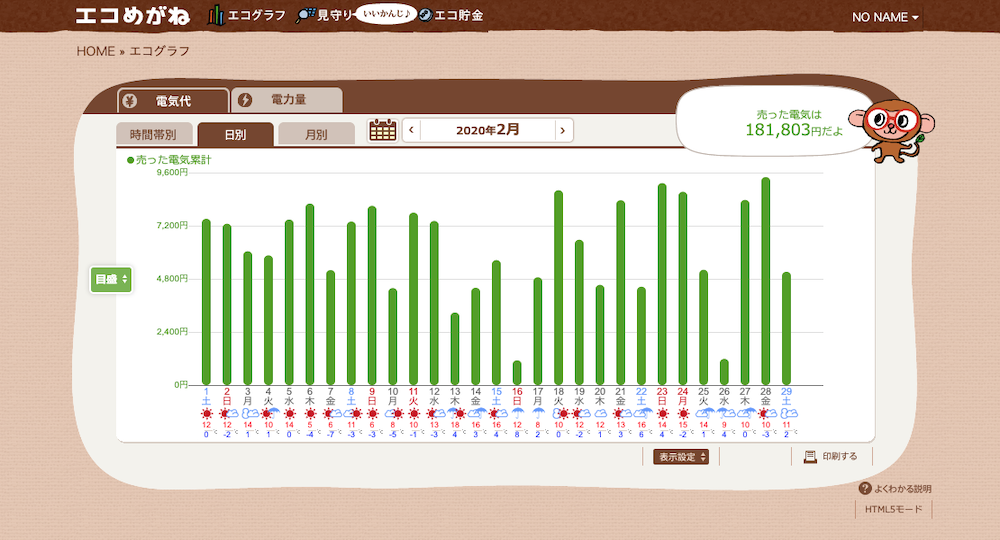
Task: Click the sunny weather icon for day 1
Action: tap(206, 414)
